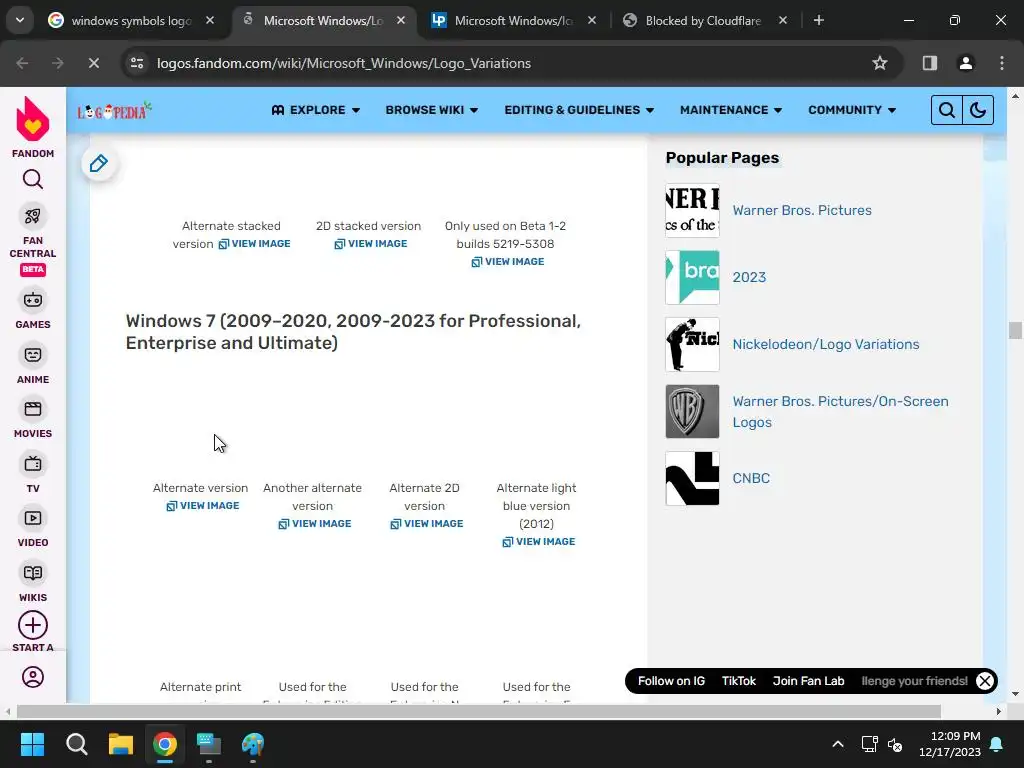Open a new browser tab

pyautogui.click(x=819, y=21)
